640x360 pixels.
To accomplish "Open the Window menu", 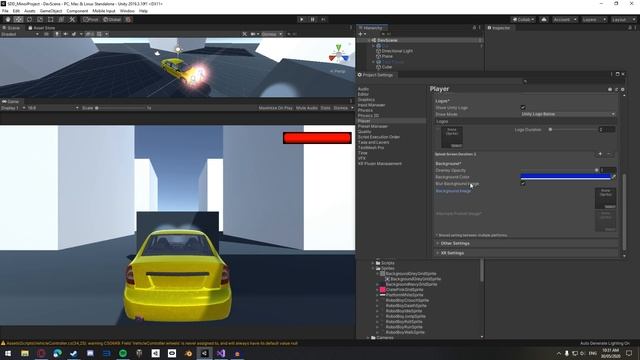I will point(127,11).
